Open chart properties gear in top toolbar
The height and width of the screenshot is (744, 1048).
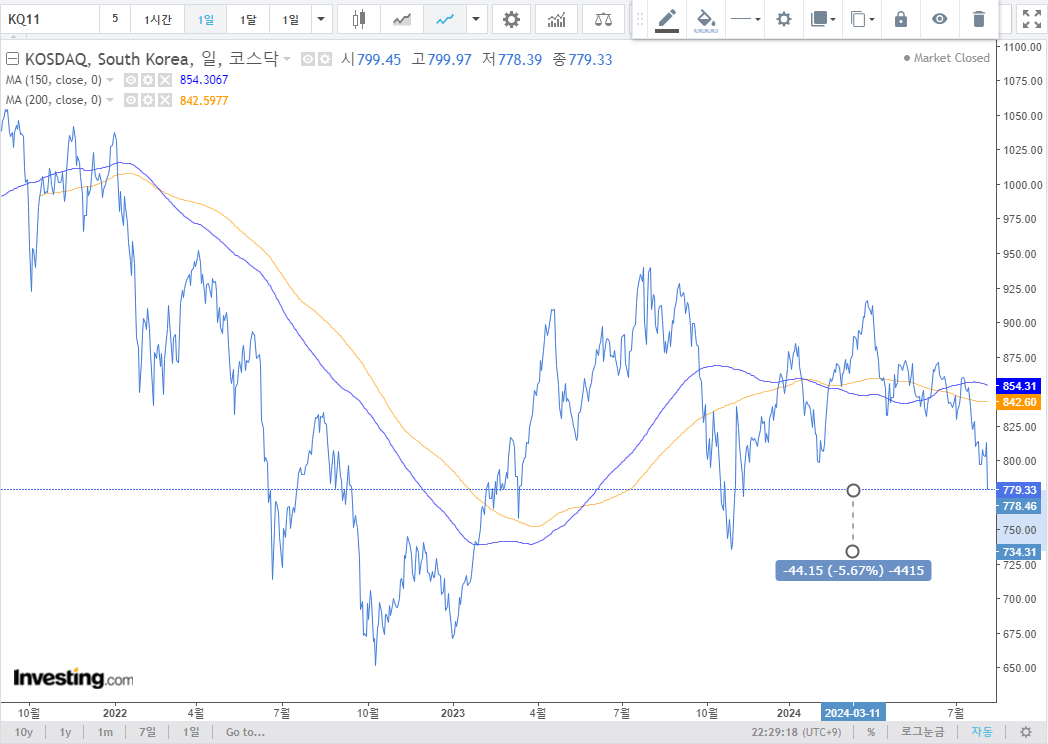tap(511, 19)
